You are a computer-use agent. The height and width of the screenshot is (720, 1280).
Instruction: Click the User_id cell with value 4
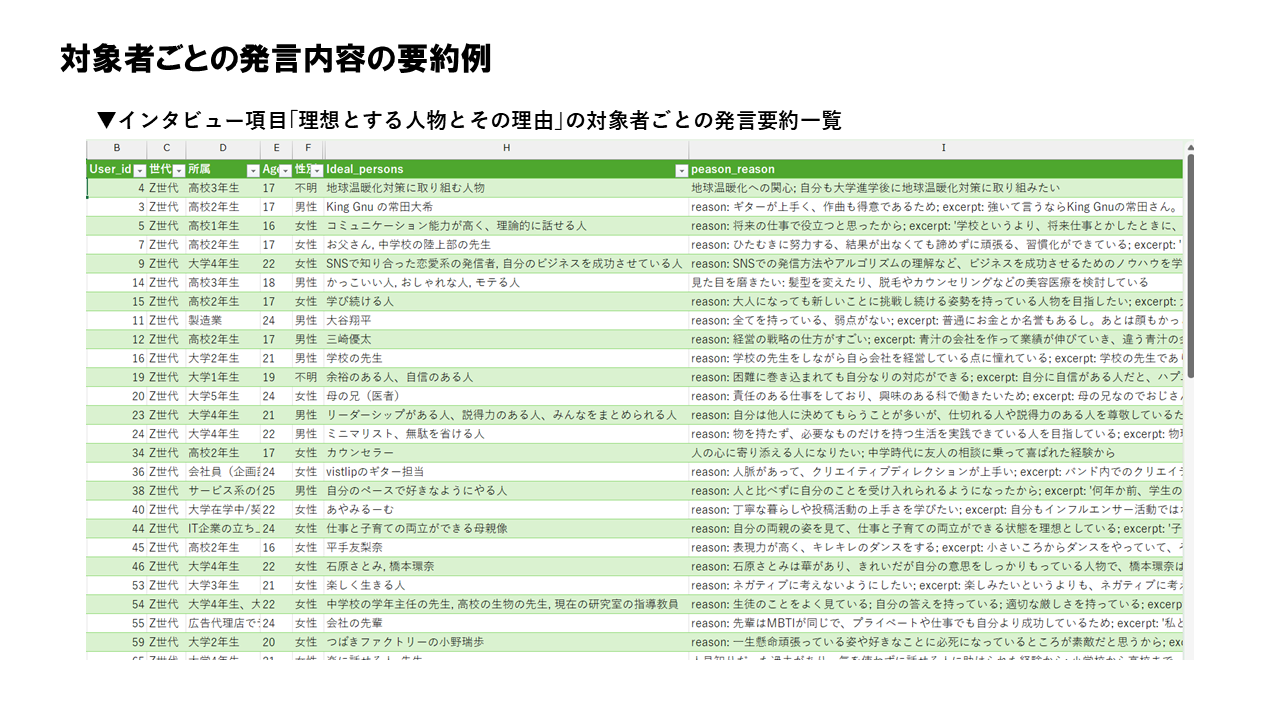pyautogui.click(x=117, y=187)
